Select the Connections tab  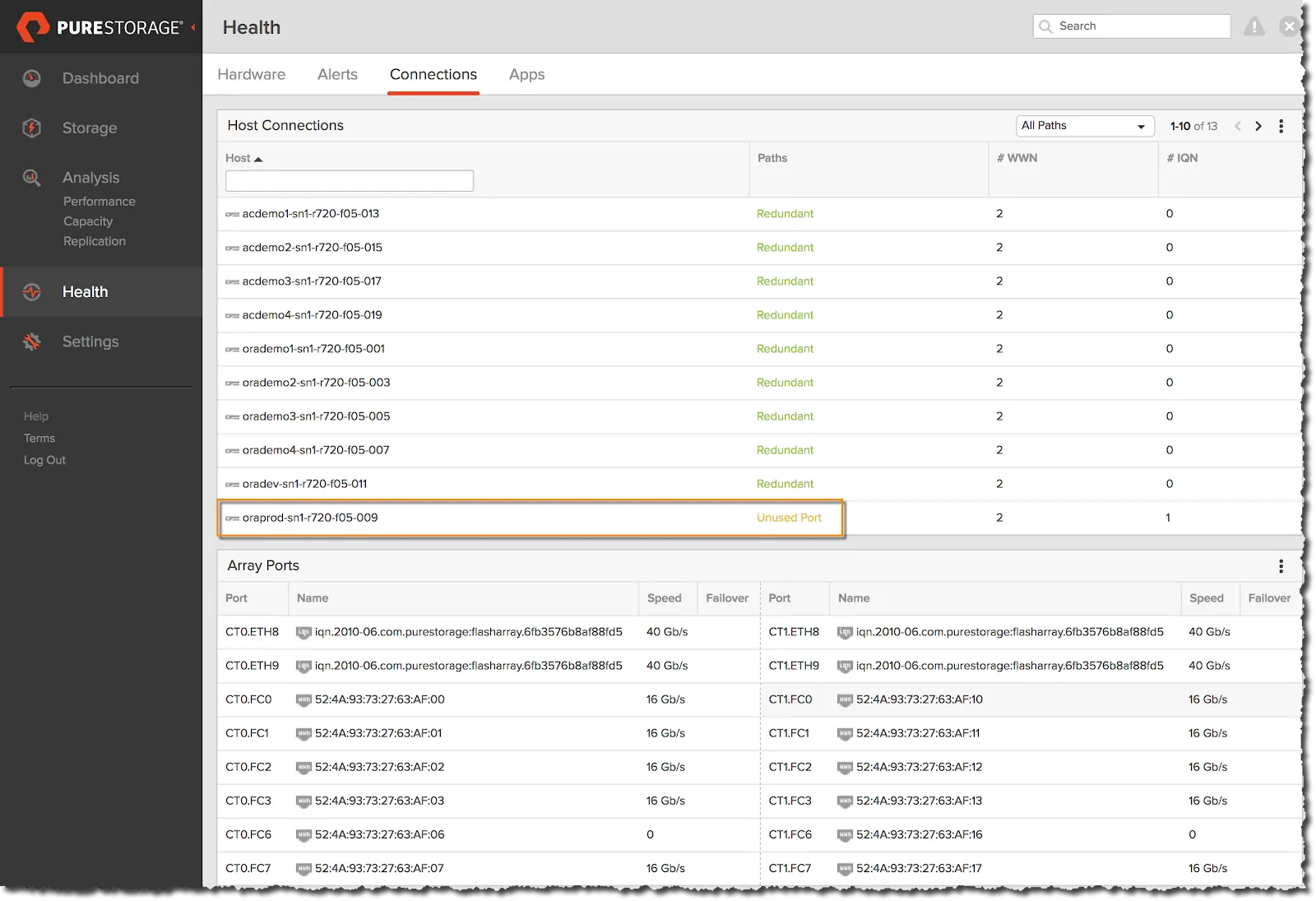433,74
